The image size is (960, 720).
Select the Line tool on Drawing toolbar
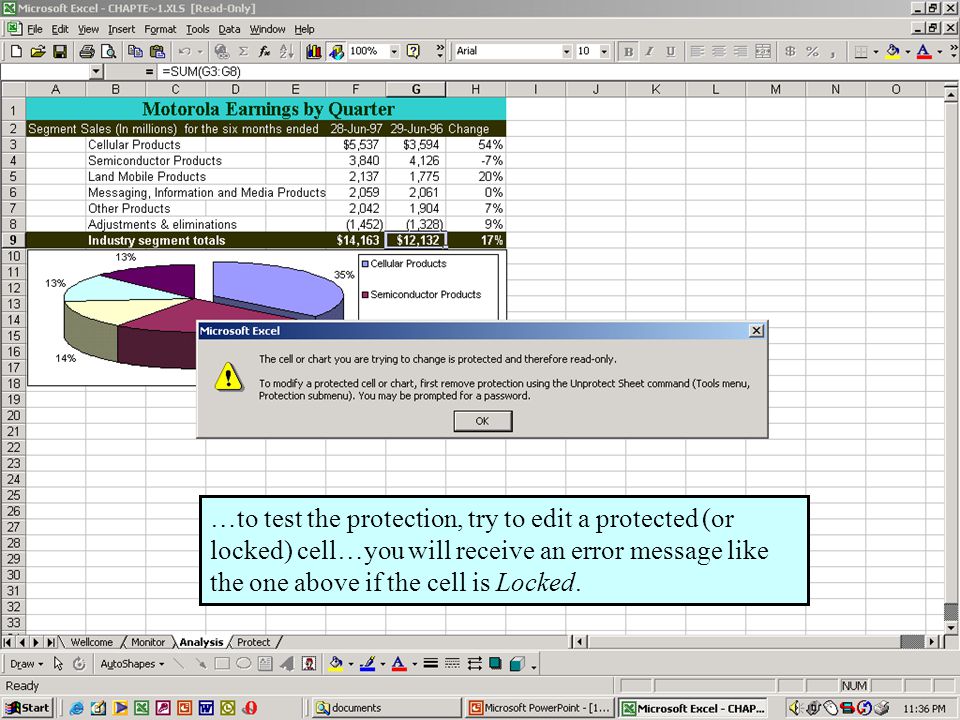point(178,664)
